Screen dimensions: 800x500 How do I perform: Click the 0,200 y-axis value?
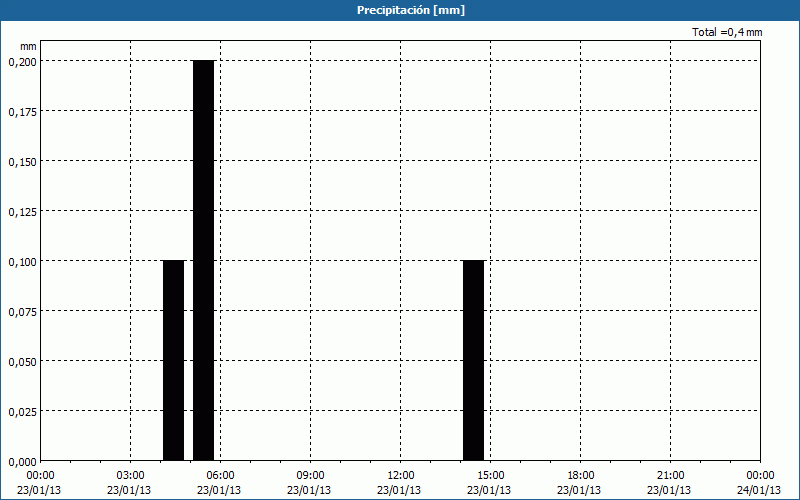coord(22,62)
